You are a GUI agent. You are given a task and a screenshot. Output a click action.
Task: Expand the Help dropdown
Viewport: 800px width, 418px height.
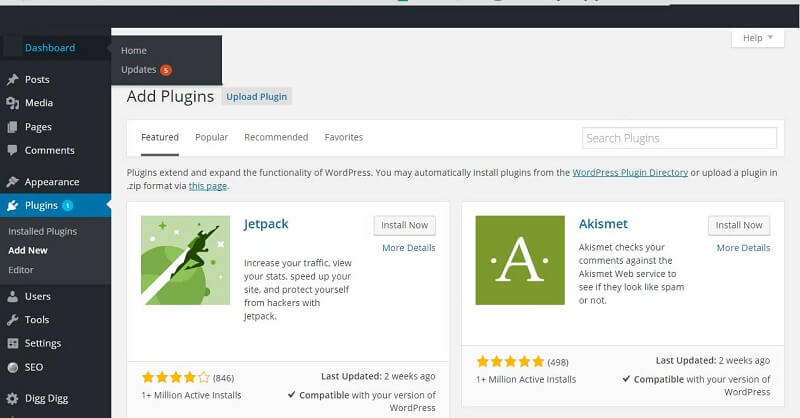[x=757, y=38]
